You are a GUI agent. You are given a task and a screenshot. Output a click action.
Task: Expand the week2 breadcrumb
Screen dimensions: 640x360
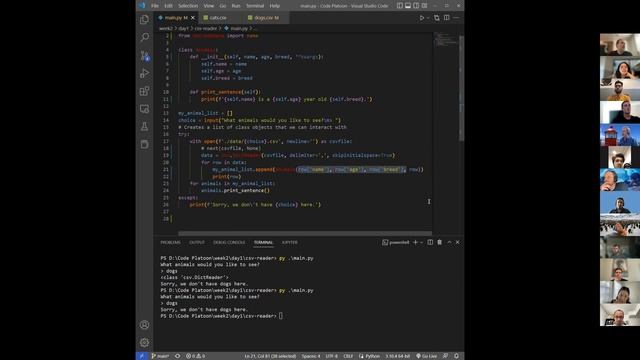166,29
